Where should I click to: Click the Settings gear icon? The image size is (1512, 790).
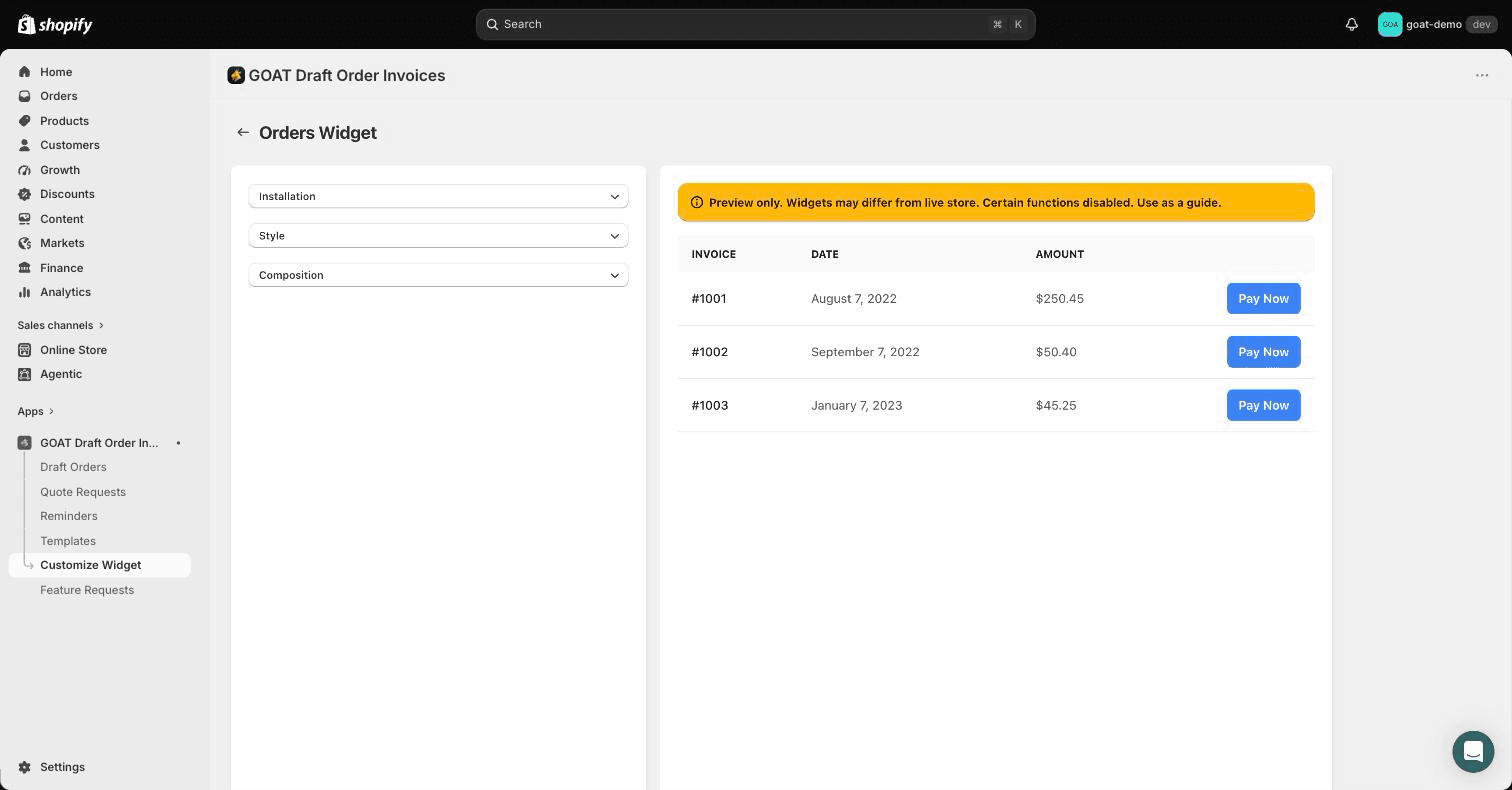(x=25, y=767)
